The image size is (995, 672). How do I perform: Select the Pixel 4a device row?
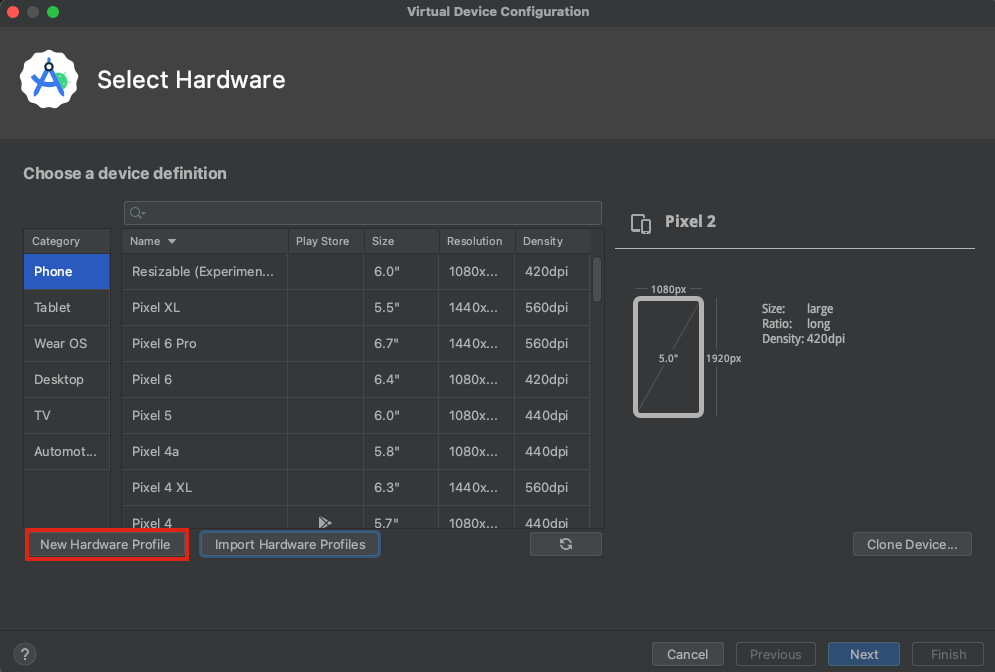coord(355,451)
